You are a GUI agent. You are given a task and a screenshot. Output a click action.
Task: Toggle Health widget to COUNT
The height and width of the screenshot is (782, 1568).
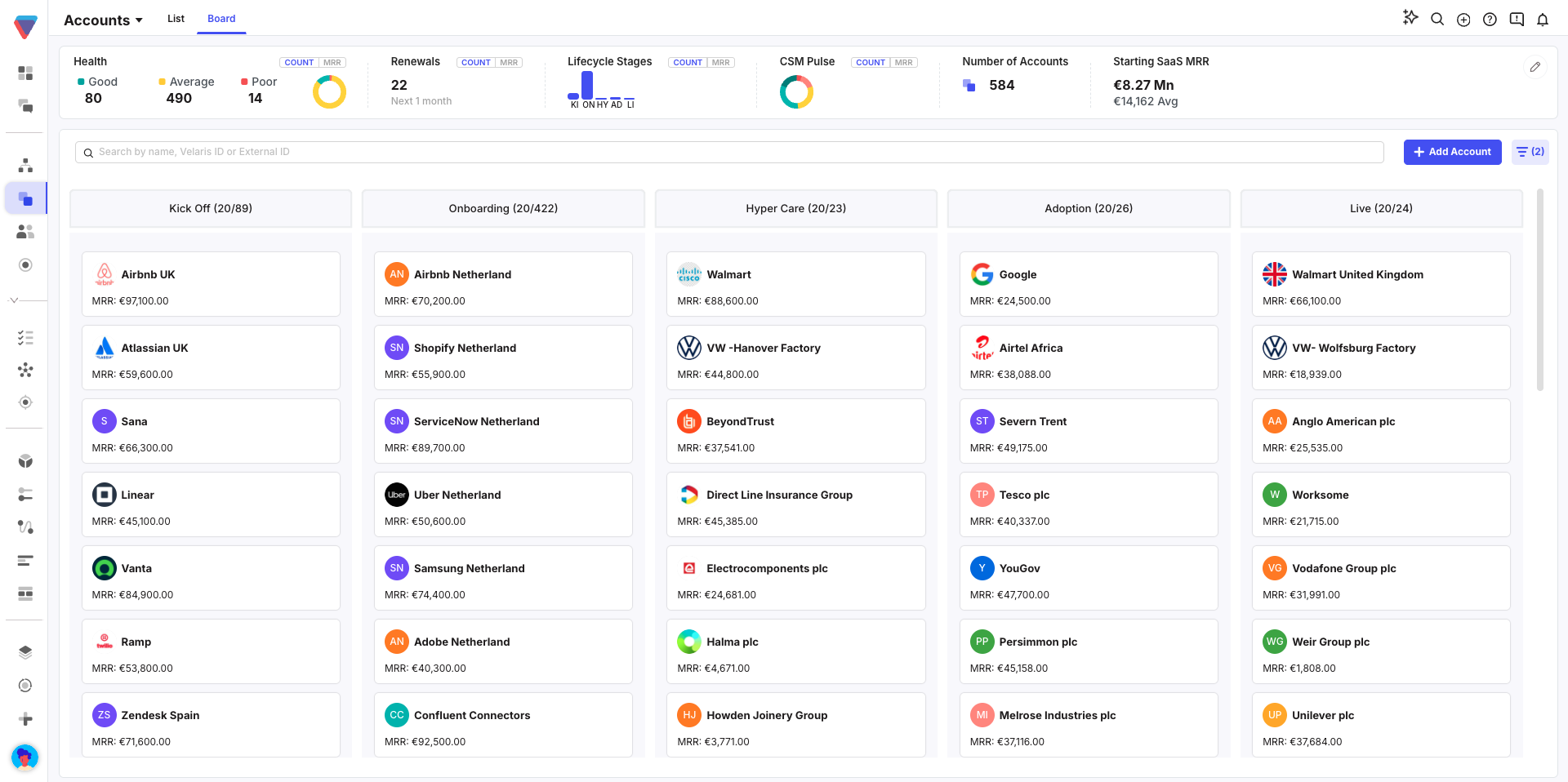coord(299,63)
